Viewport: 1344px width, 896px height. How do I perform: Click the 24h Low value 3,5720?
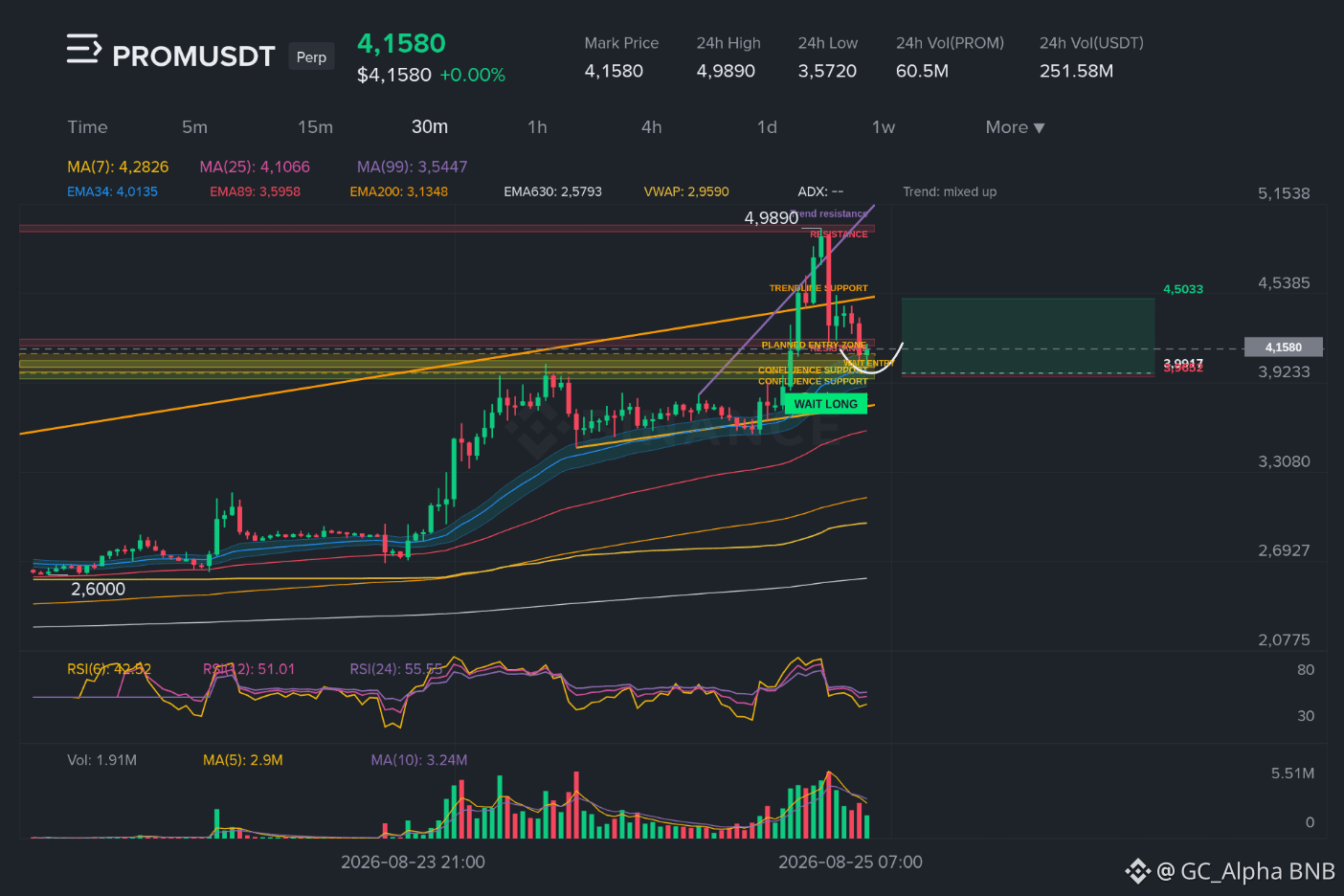coord(827,71)
